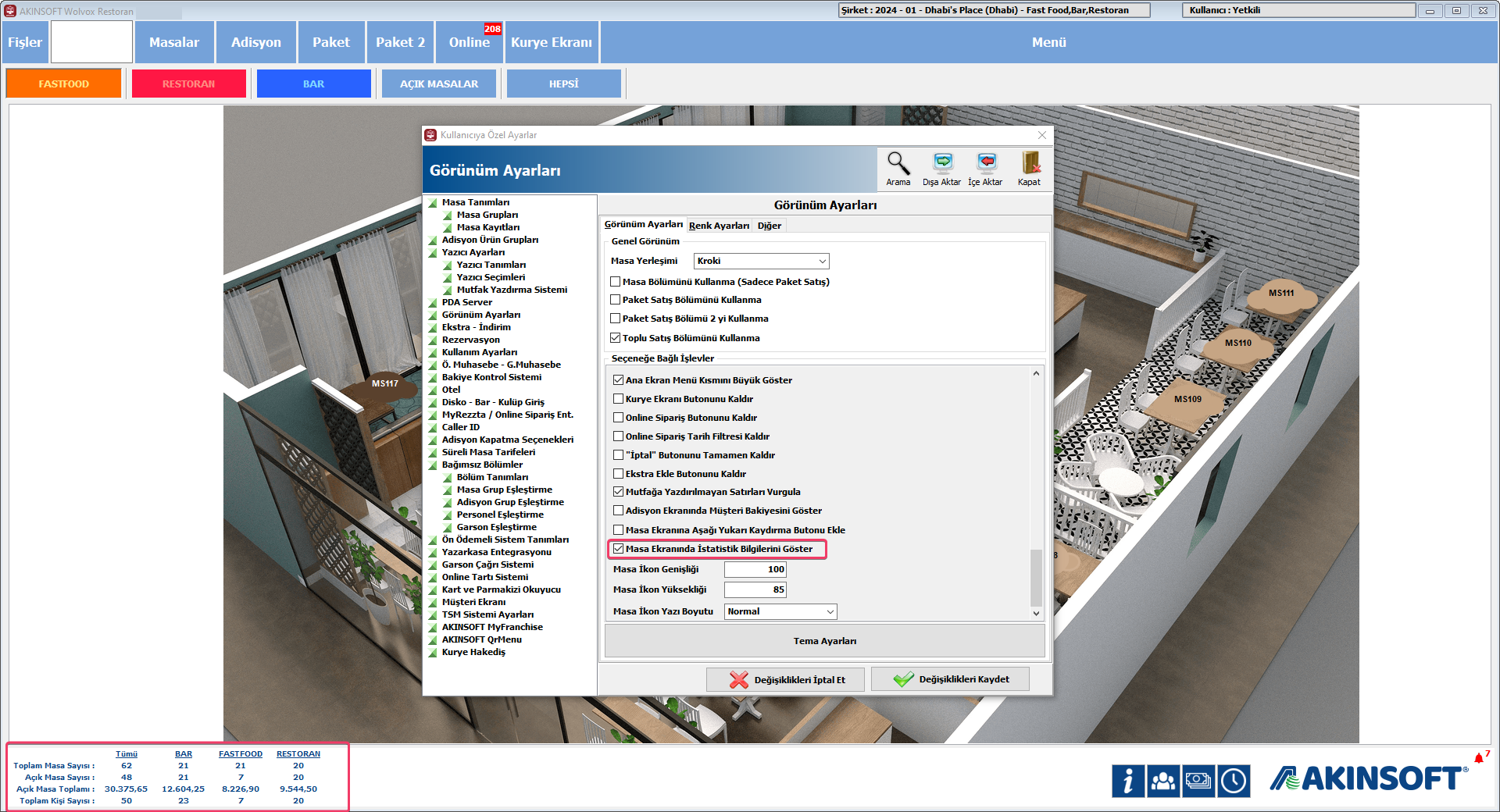
Task: Click the Dışa Aktar export icon
Action: tap(942, 164)
